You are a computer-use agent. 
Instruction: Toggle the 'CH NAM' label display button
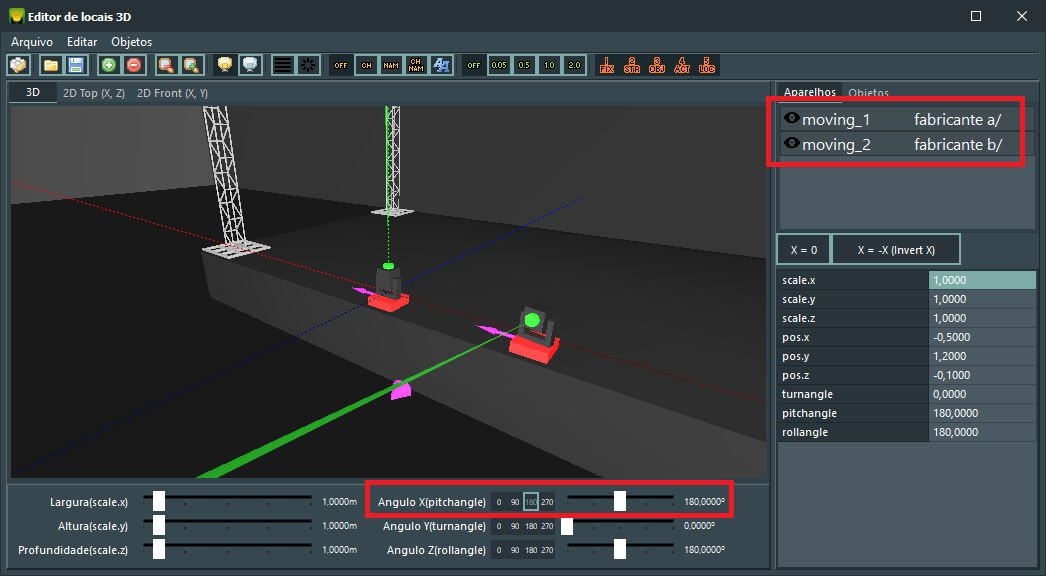416,65
